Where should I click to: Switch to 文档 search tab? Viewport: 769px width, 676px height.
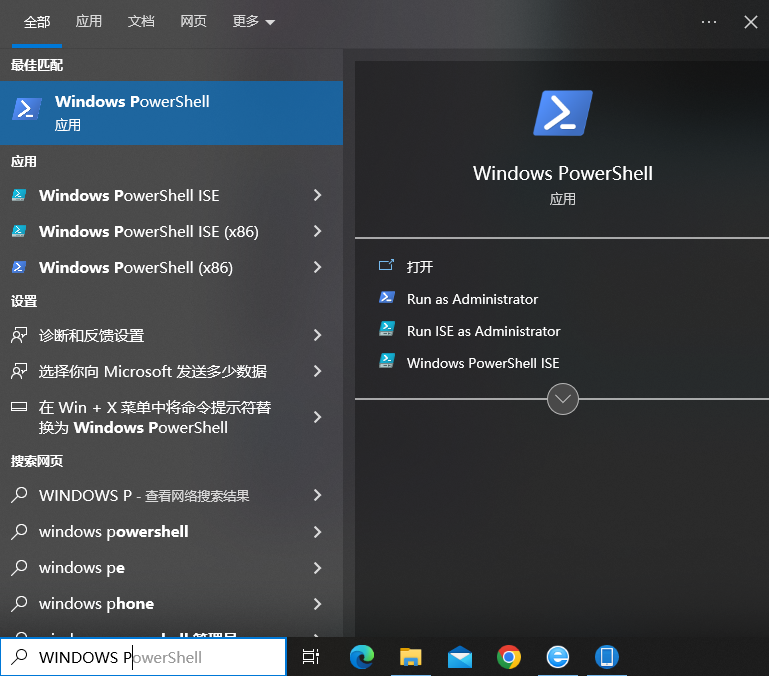[x=141, y=22]
